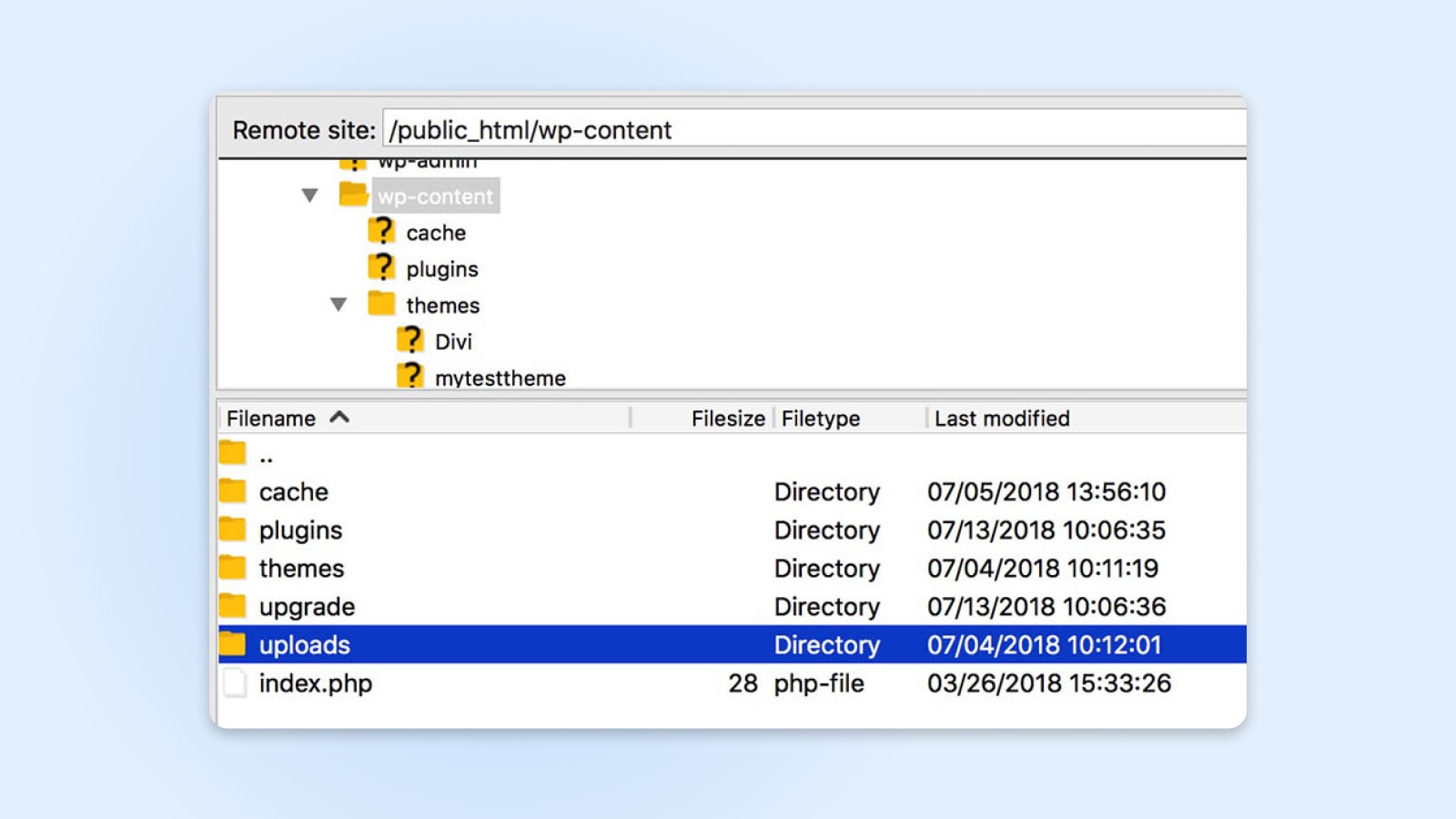The image size is (1456, 819).
Task: Collapse the wp-content directory tree
Action: (x=309, y=195)
